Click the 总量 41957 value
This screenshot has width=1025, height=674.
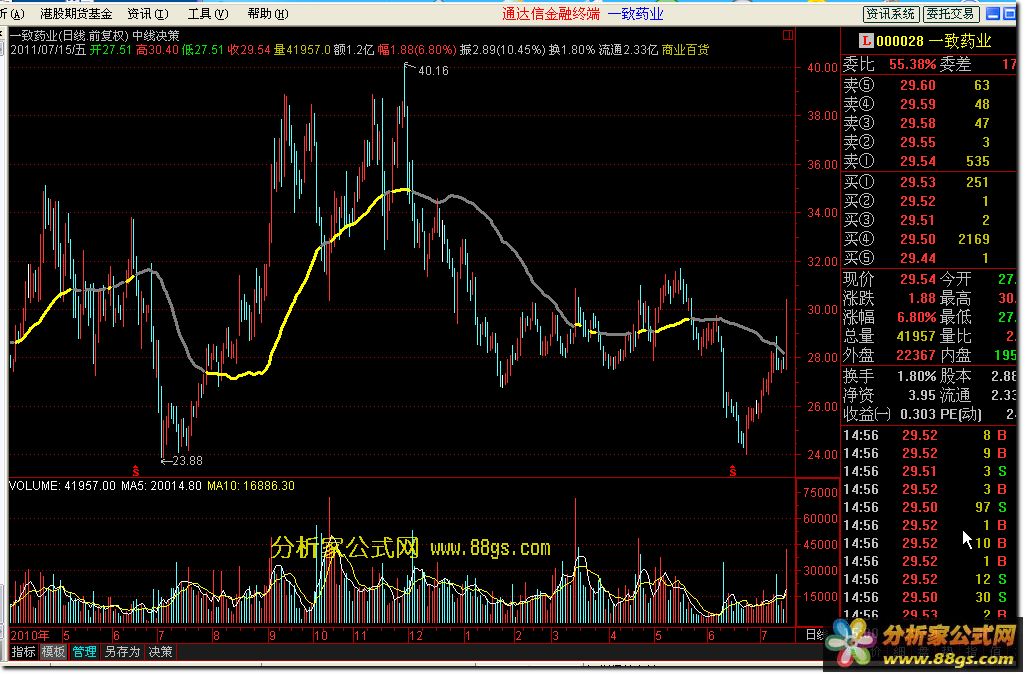[x=916, y=337]
